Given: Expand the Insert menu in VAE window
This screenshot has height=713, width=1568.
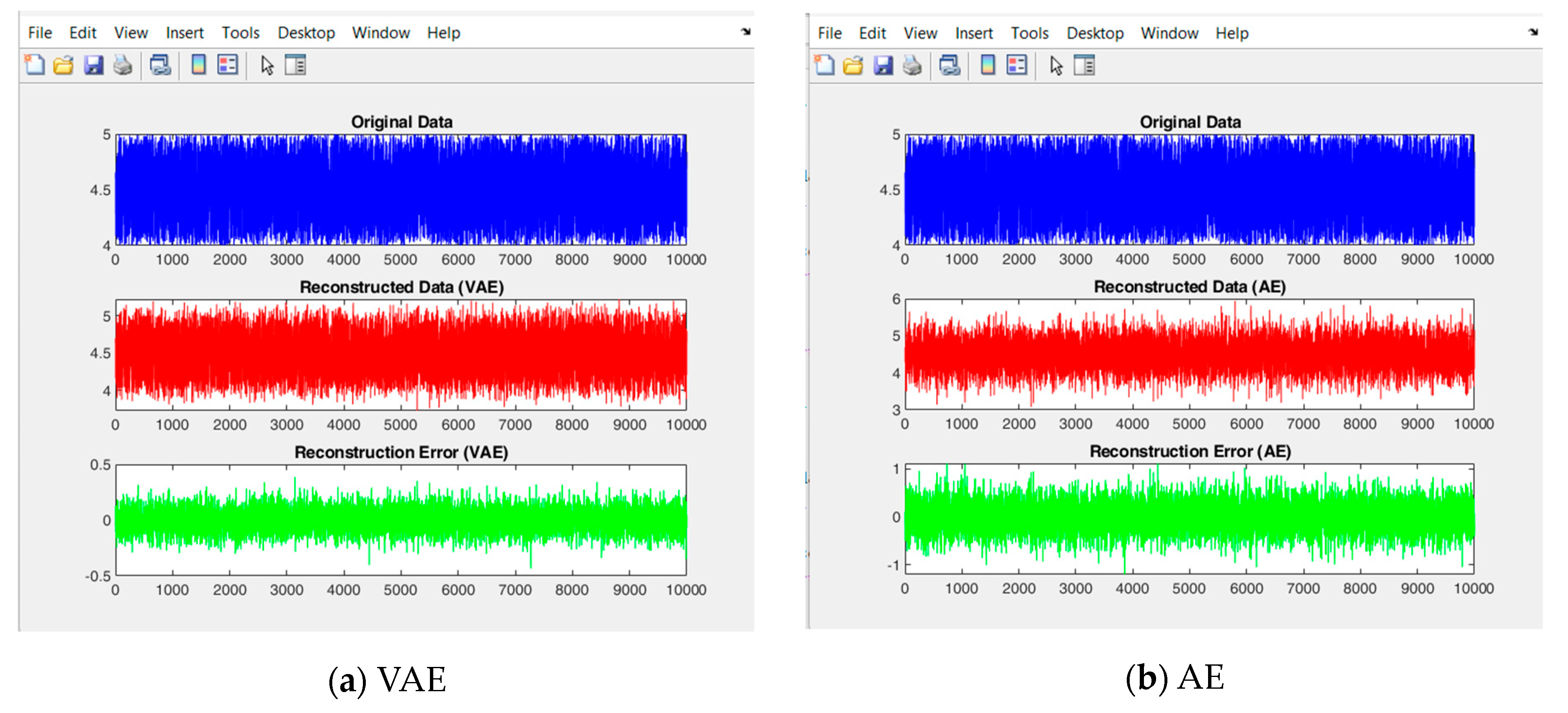Looking at the screenshot, I should coord(184,33).
